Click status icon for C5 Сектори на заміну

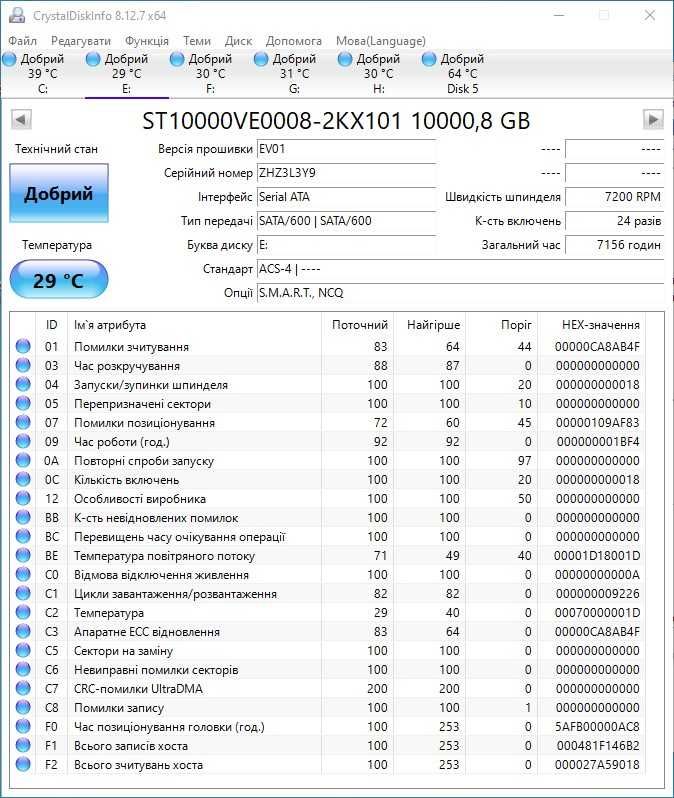point(23,650)
